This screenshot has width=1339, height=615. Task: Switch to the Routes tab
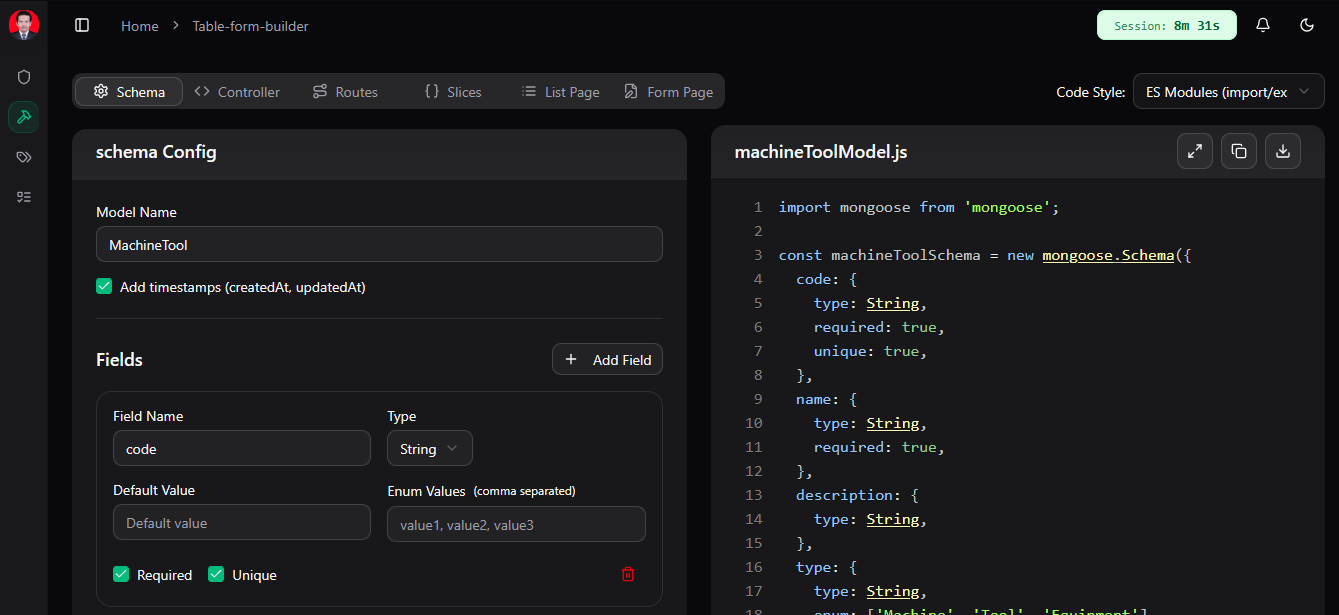pyautogui.click(x=345, y=92)
